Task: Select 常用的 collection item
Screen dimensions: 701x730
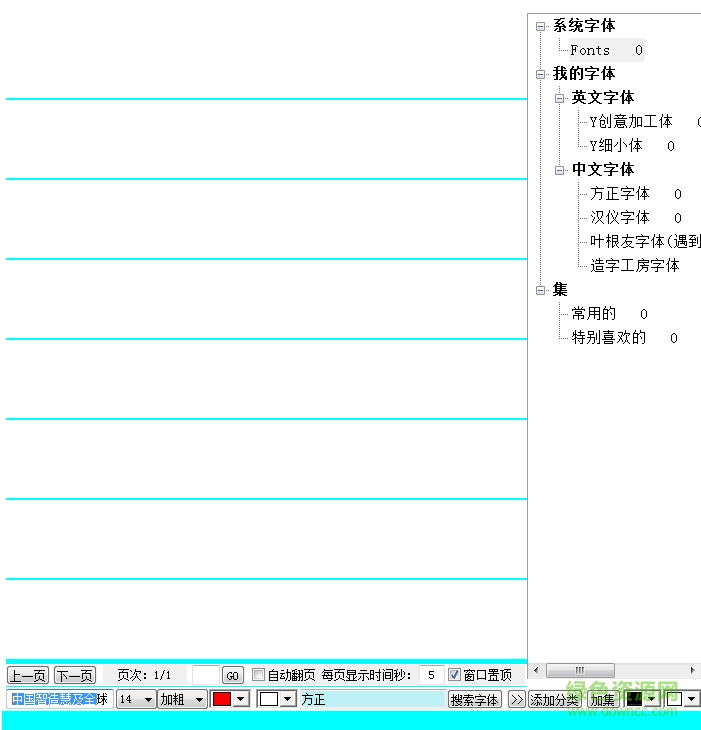Action: point(594,314)
